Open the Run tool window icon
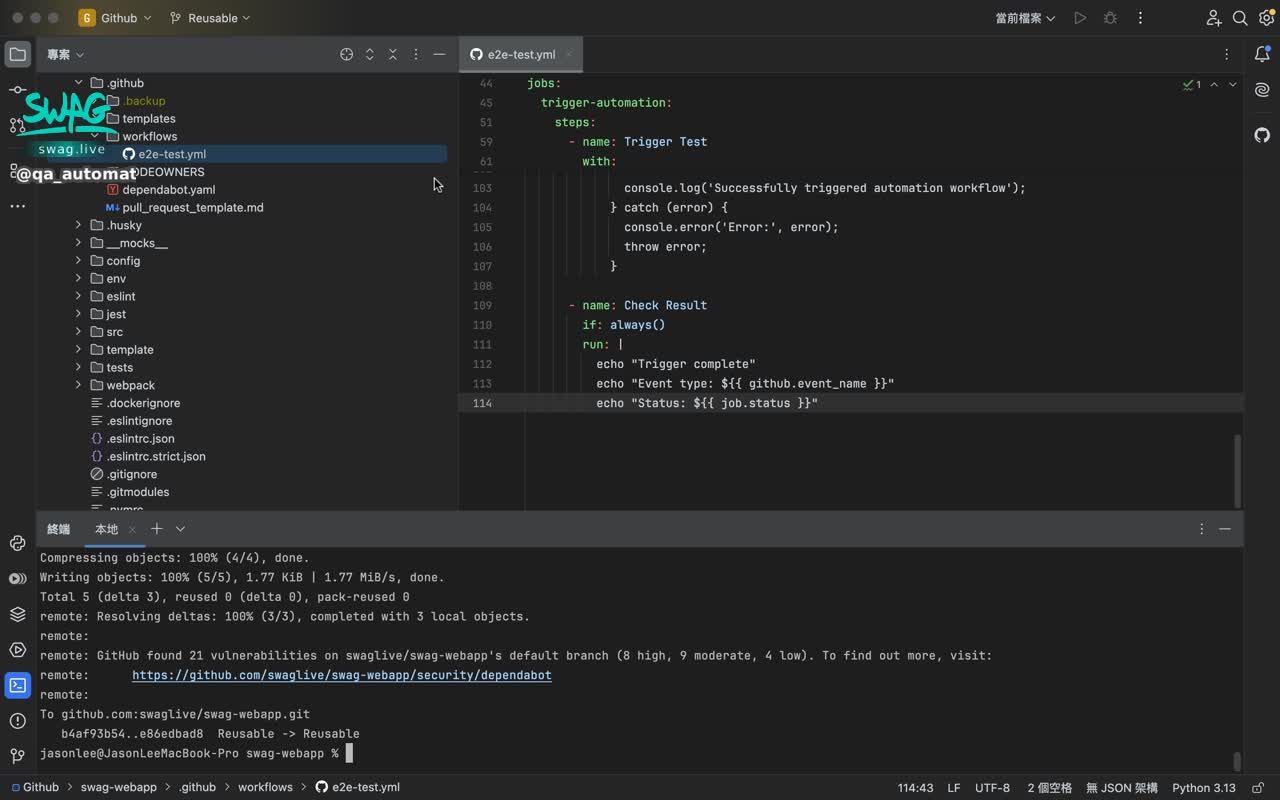This screenshot has width=1280, height=800. click(17, 650)
